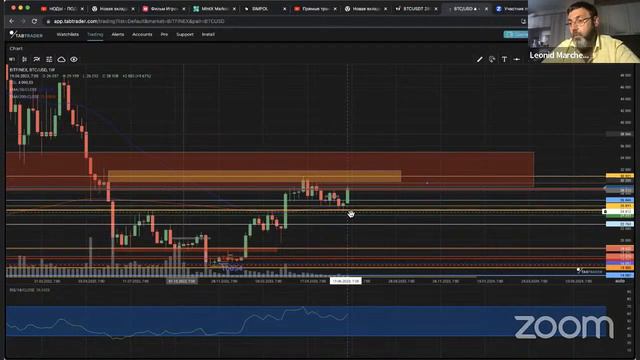Image resolution: width=640 pixels, height=360 pixels.
Task: Open the color palette tool
Action: (x=492, y=60)
